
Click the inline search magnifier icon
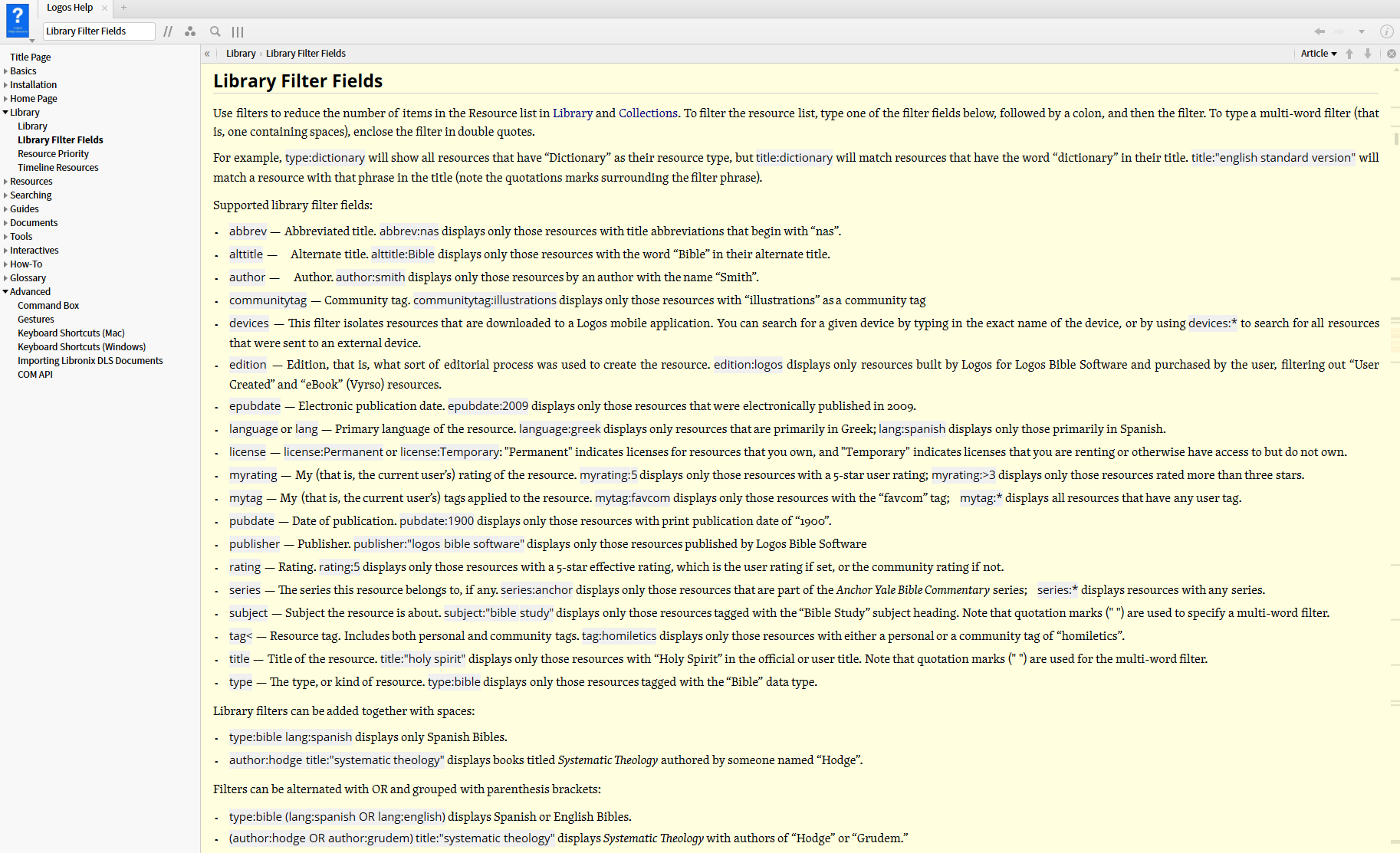click(x=215, y=31)
